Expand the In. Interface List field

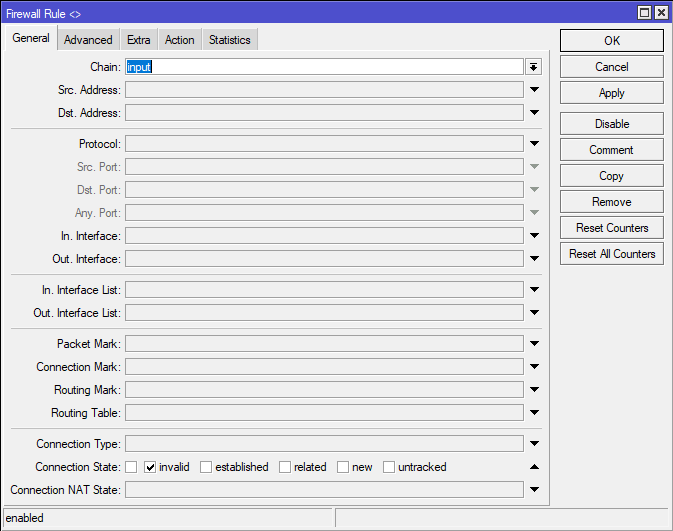point(534,290)
